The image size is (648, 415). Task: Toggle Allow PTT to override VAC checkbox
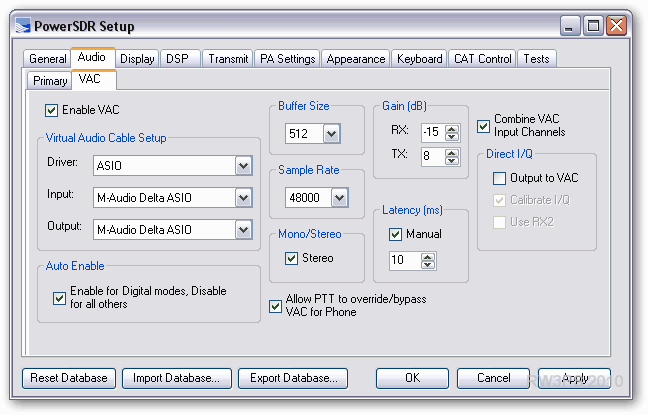tap(275, 306)
